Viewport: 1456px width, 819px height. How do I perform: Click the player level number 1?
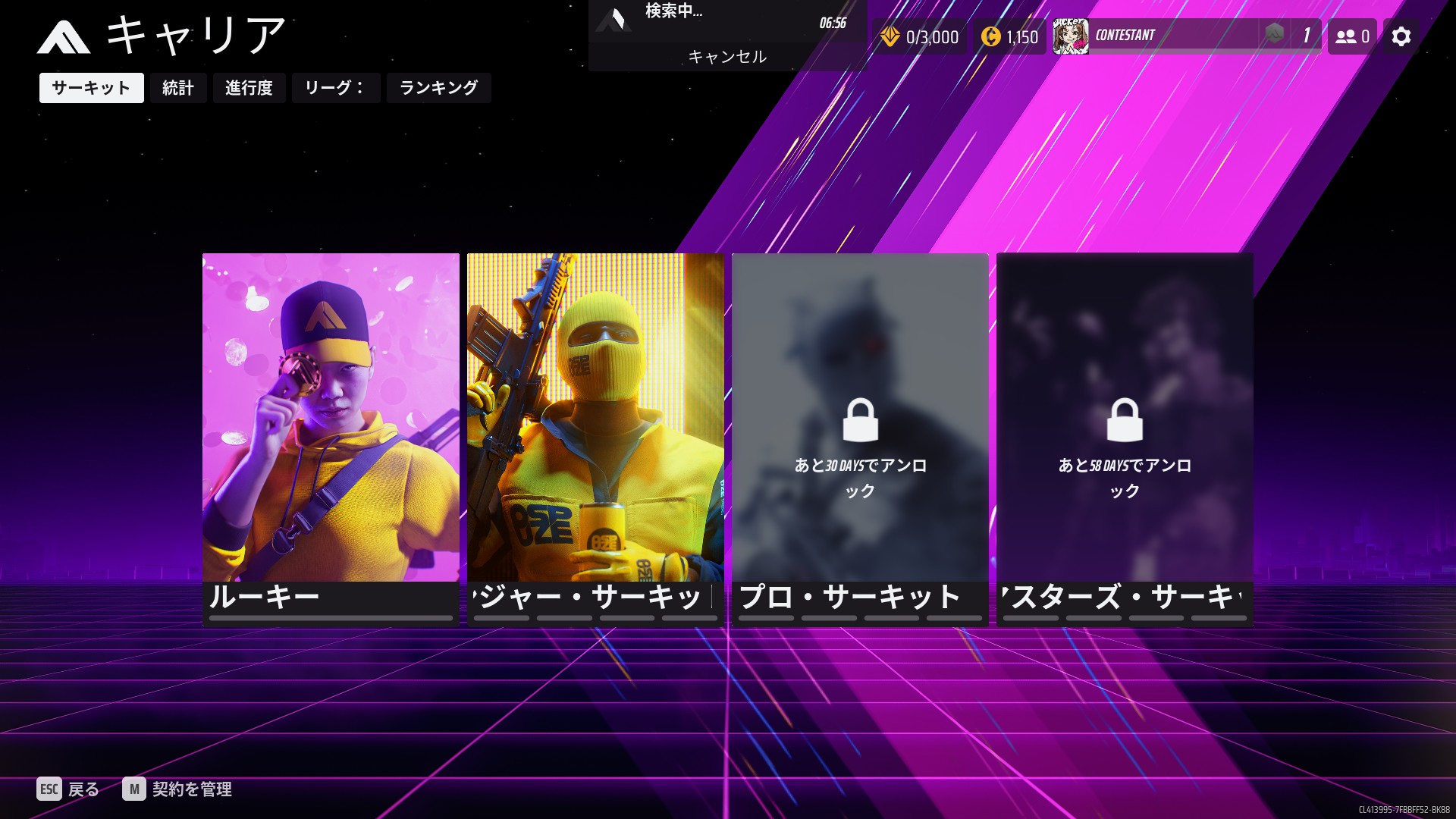point(1306,36)
